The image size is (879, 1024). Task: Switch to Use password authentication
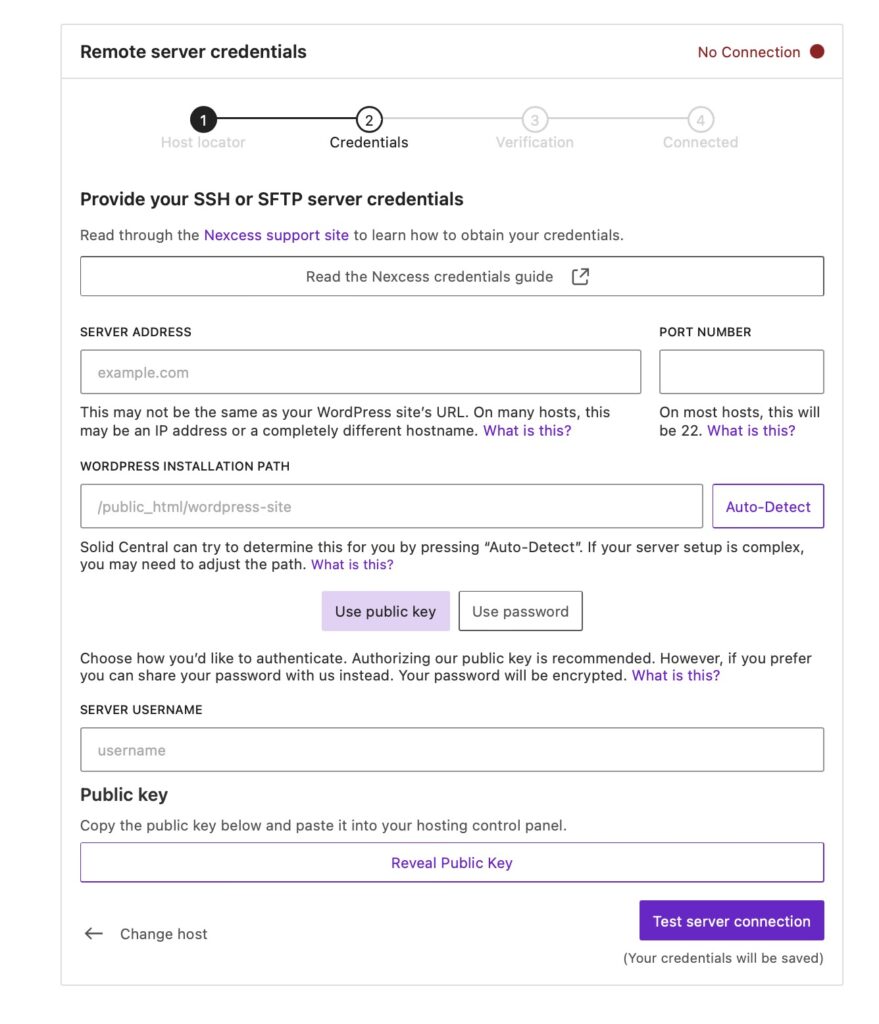[x=520, y=611]
